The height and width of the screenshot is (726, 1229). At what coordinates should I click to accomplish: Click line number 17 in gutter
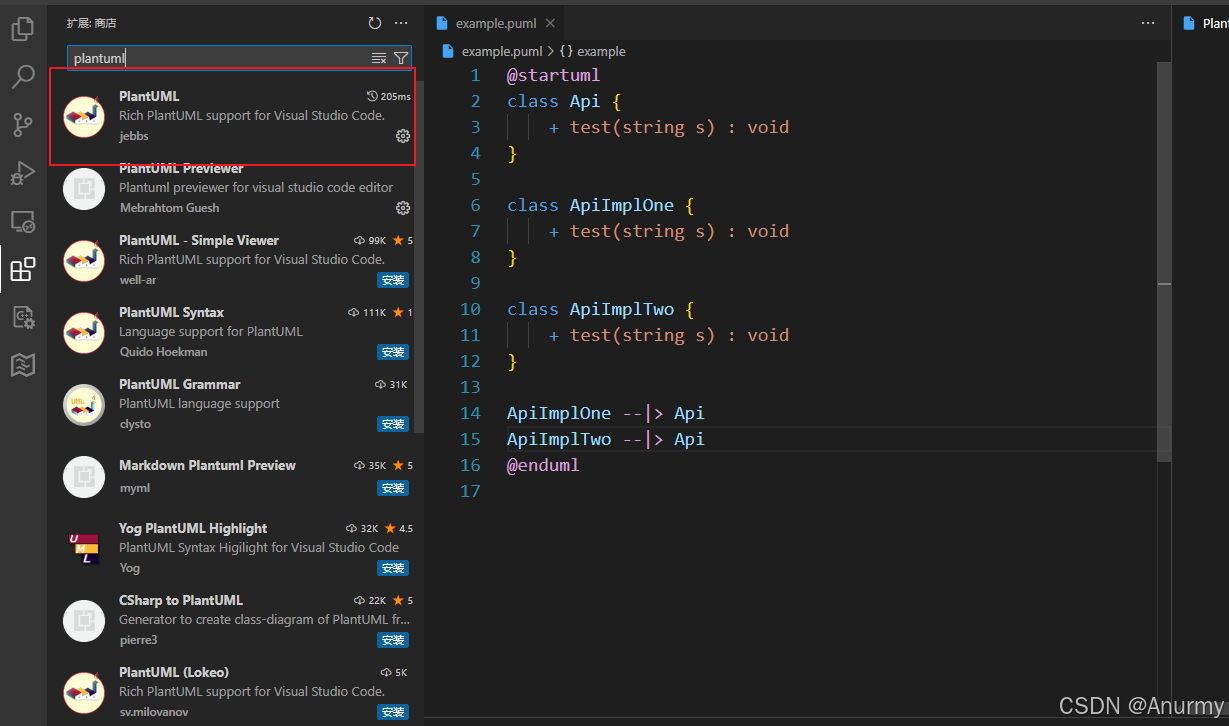[x=470, y=491]
